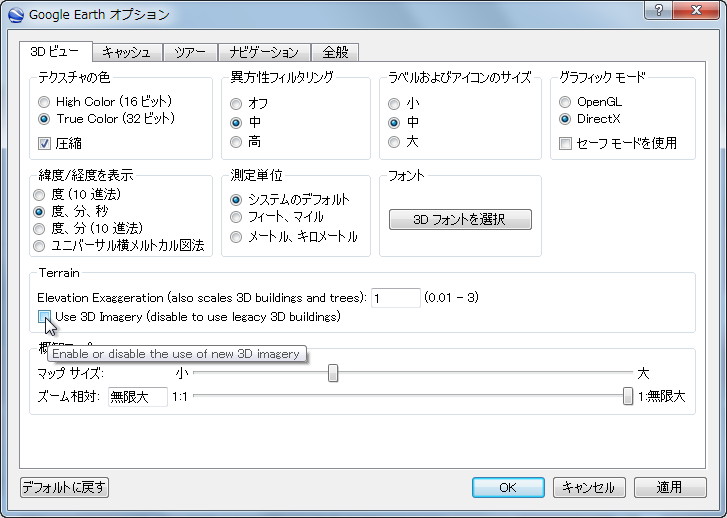Click the help question mark button
The image size is (727, 518).
658,10
